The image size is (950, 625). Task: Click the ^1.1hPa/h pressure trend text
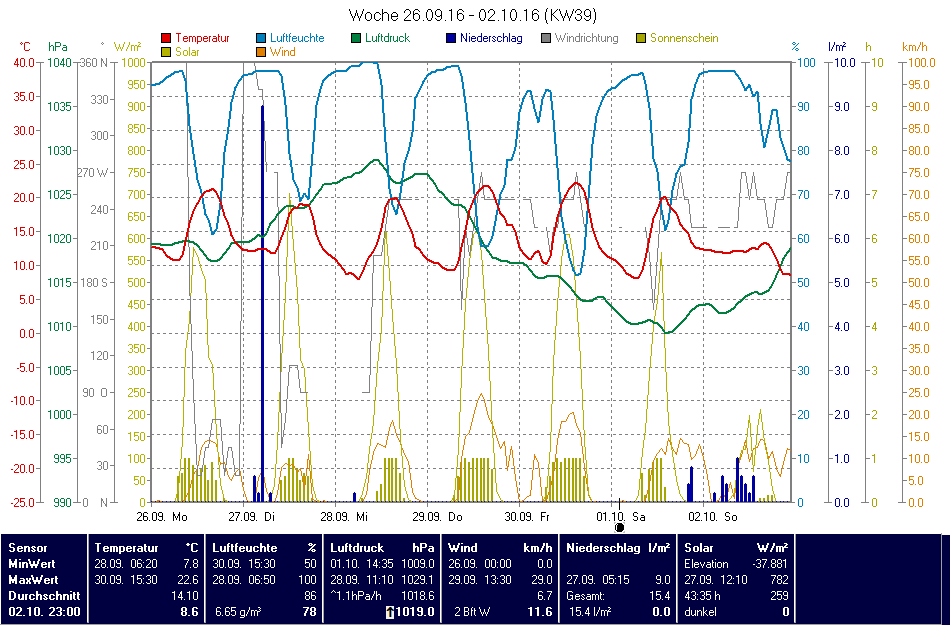pos(356,596)
